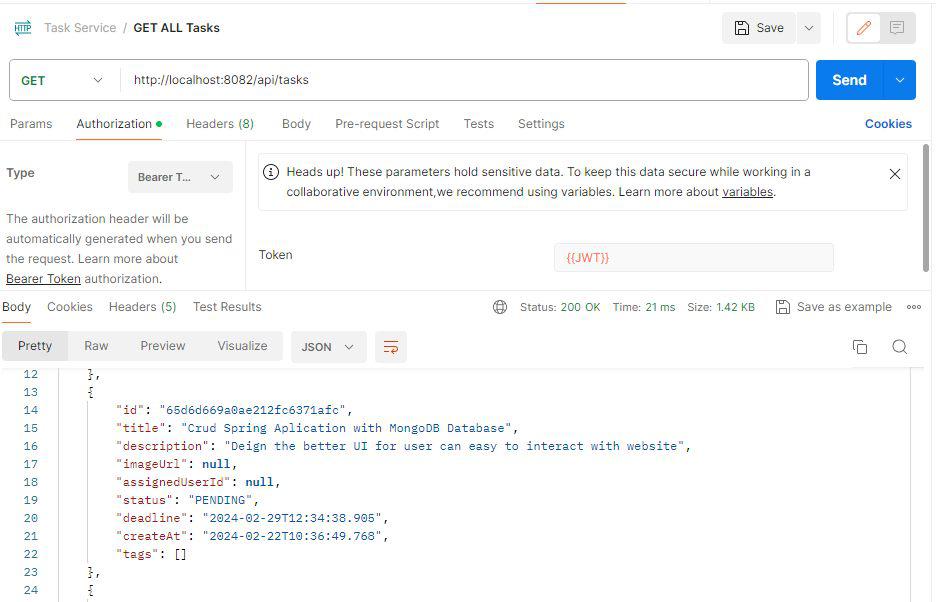The image size is (936, 602).
Task: Click the Send button
Action: (848, 79)
